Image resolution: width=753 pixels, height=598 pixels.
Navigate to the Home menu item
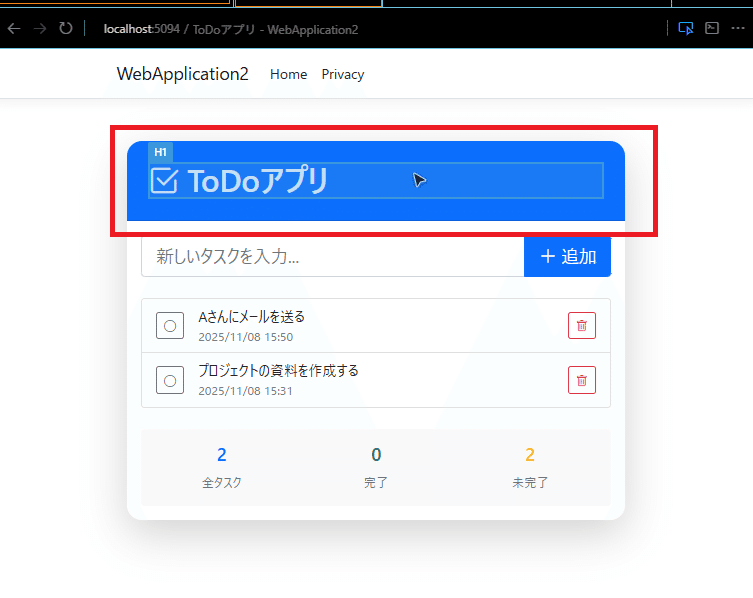288,74
